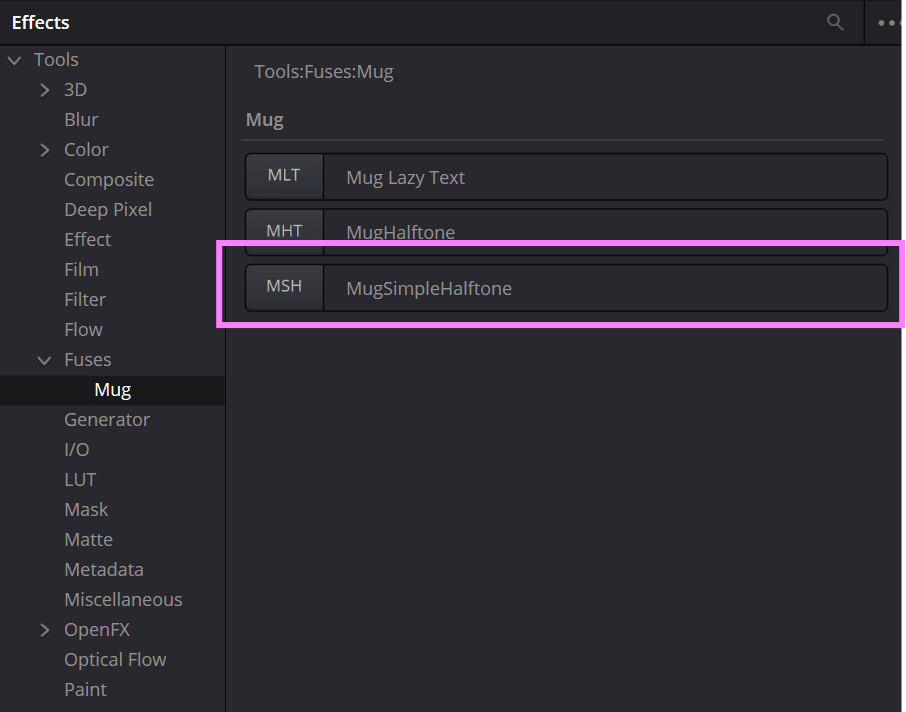
Task: Expand the 3D category arrow
Action: point(44,90)
